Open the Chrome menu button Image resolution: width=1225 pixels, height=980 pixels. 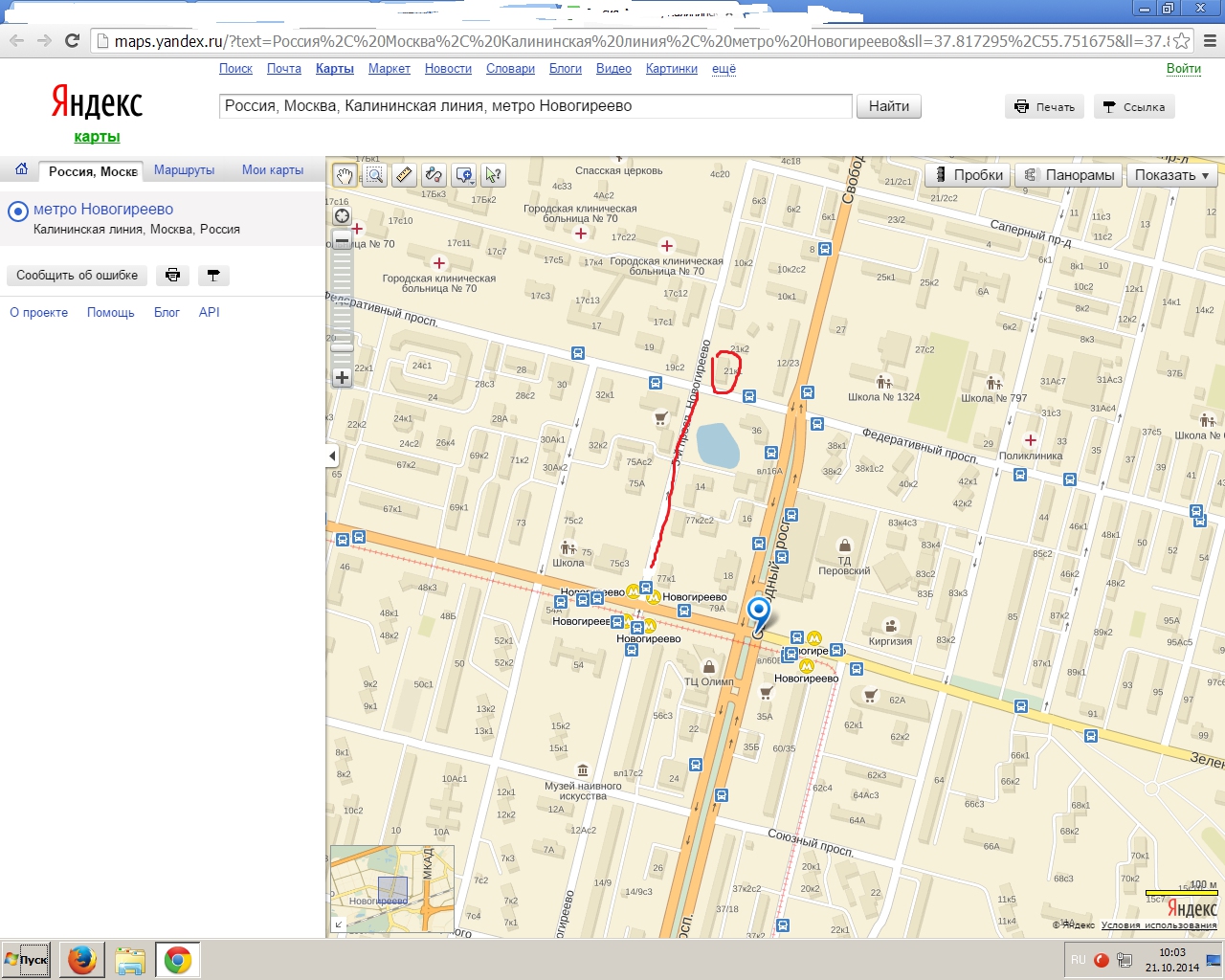click(x=1210, y=41)
